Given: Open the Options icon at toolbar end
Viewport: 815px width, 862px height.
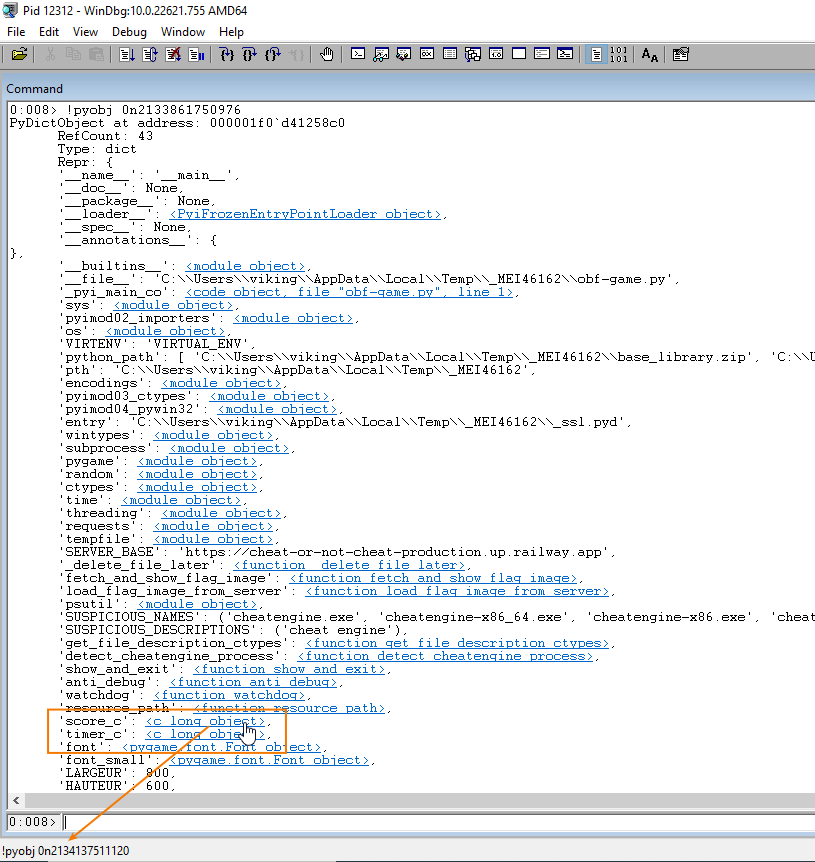Looking at the screenshot, I should 681,55.
